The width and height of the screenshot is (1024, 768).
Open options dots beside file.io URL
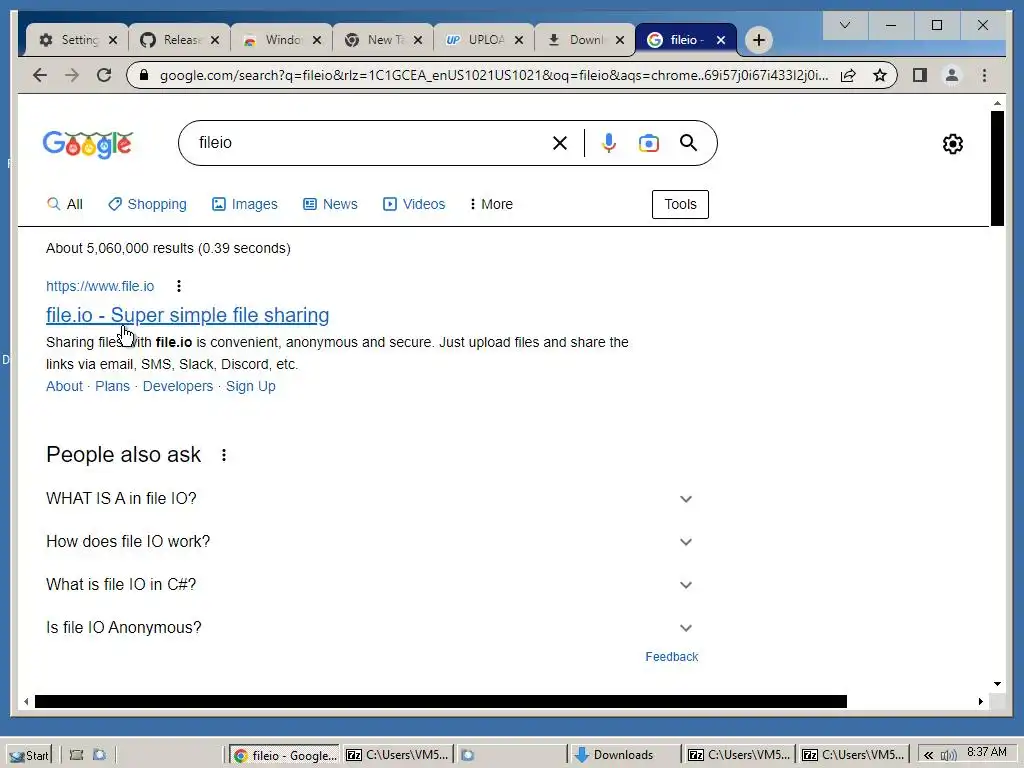coord(179,286)
